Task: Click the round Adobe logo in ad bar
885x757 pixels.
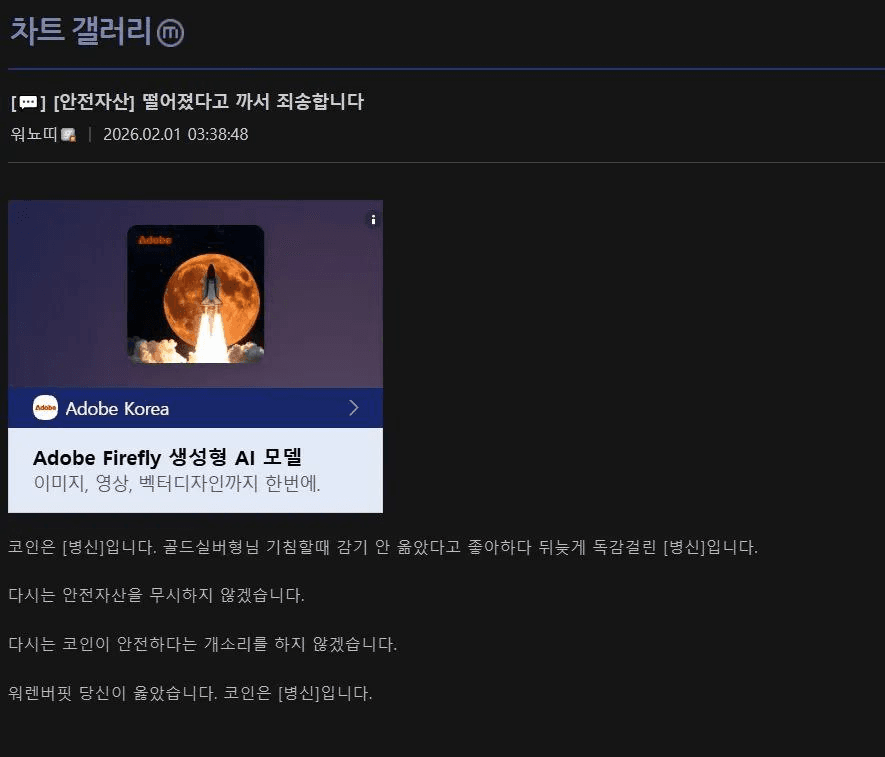Action: pos(45,408)
